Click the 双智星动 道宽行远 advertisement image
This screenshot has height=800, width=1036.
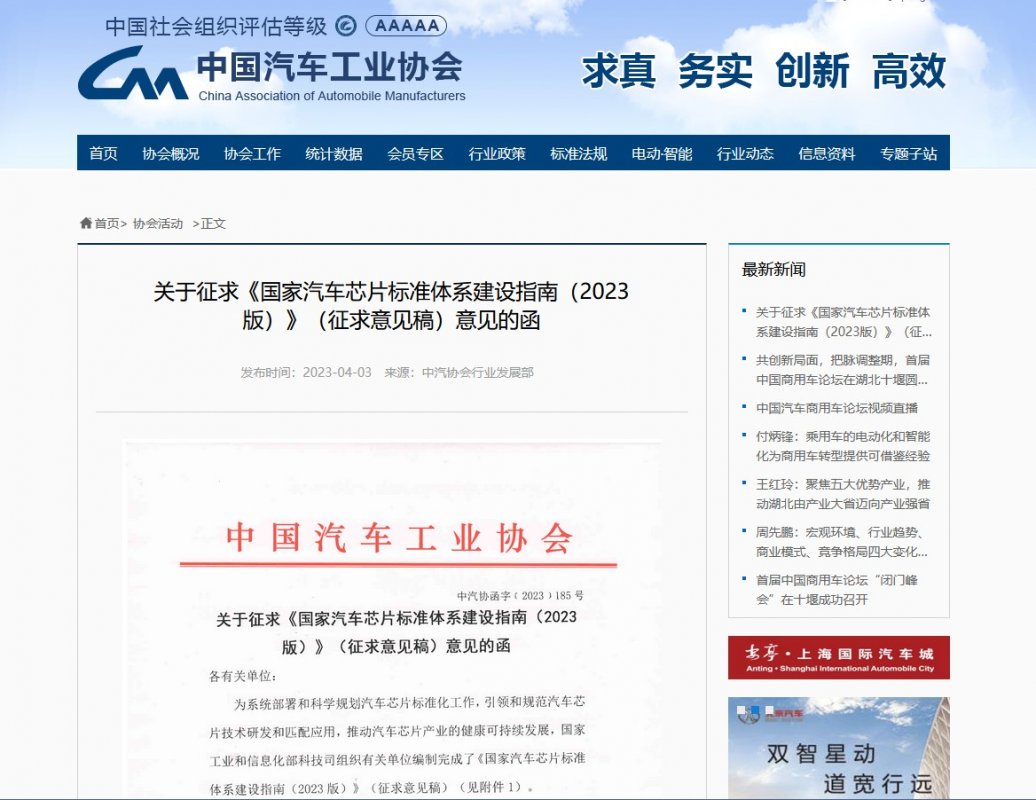(838, 748)
